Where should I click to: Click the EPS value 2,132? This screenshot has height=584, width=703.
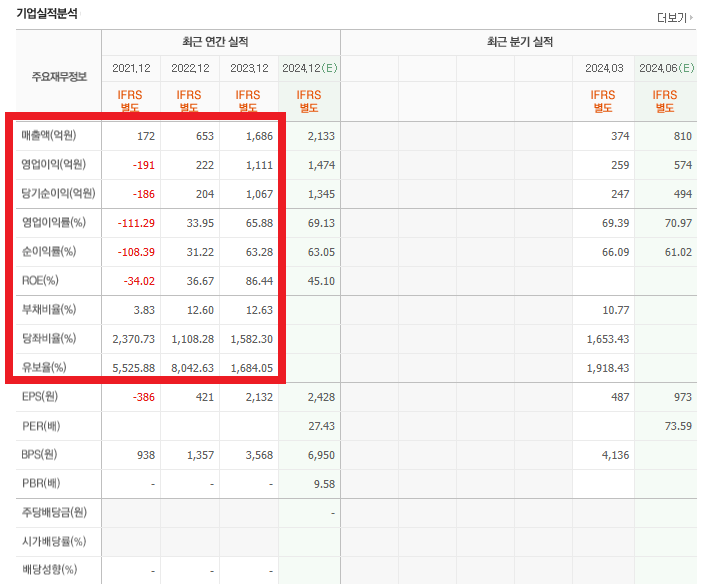point(259,397)
